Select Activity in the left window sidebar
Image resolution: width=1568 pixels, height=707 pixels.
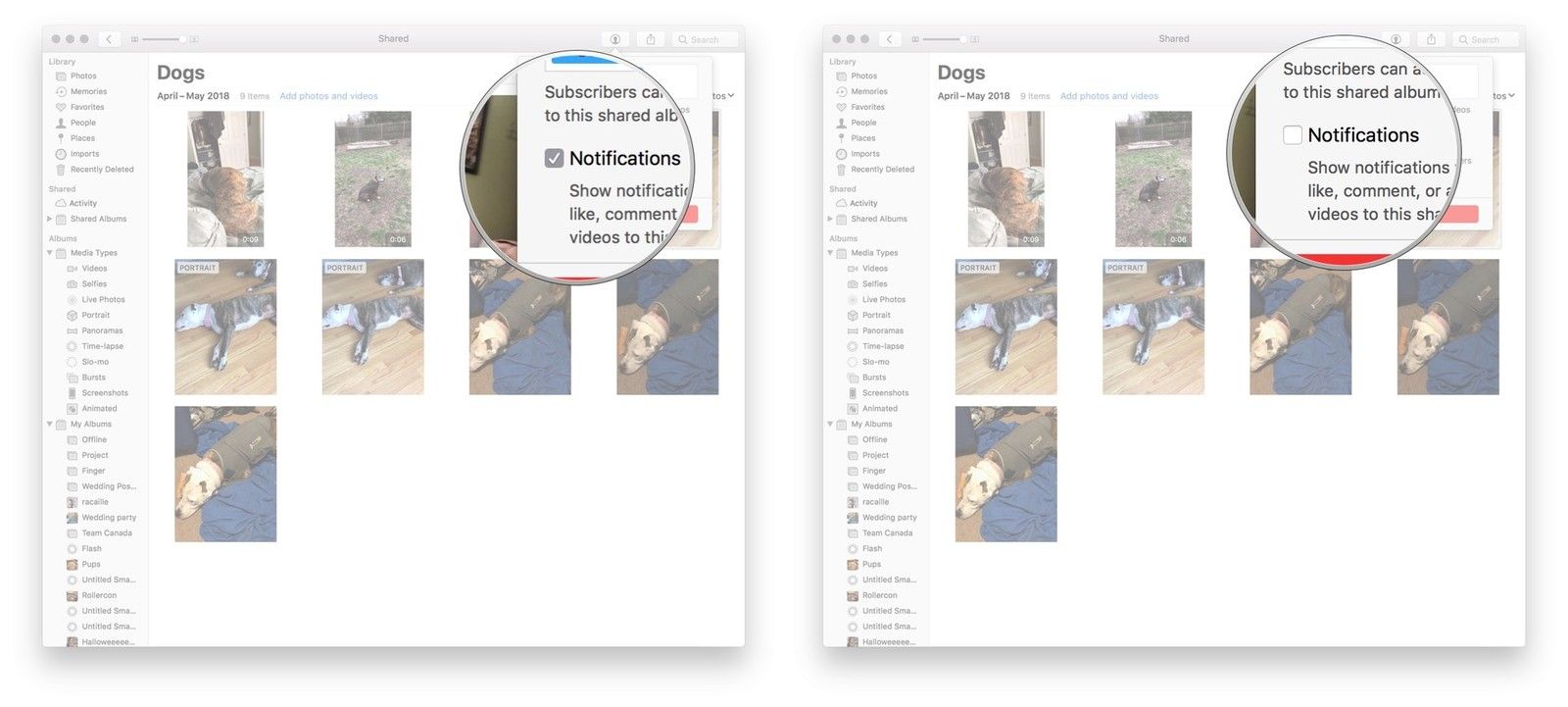(83, 203)
